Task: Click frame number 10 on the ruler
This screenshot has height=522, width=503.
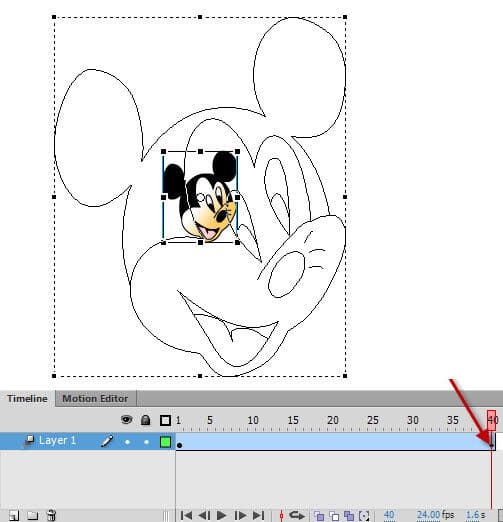Action: click(253, 420)
